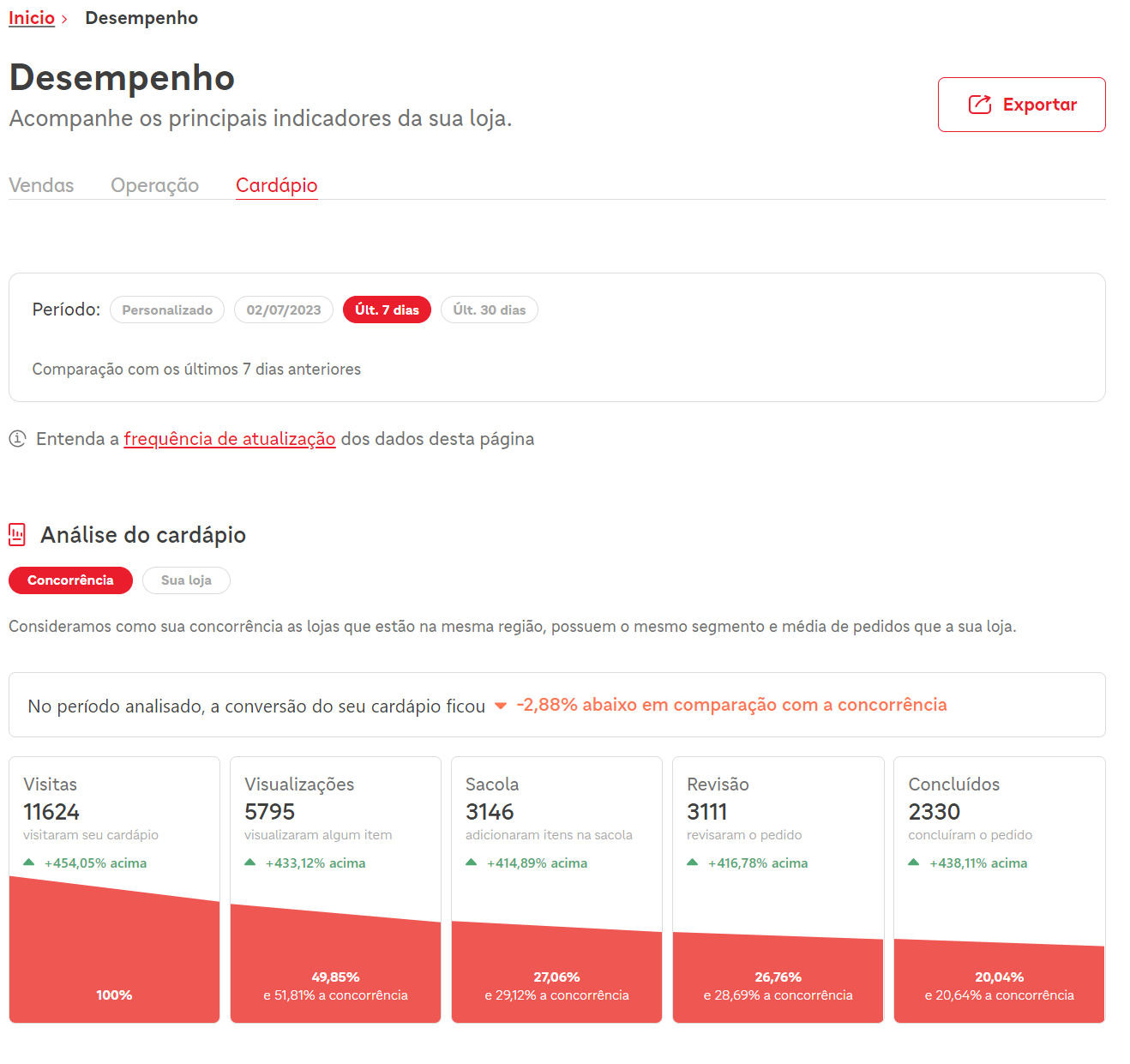1130x1064 pixels.
Task: Click the orange down arrow before -2,88%
Action: pos(501,706)
